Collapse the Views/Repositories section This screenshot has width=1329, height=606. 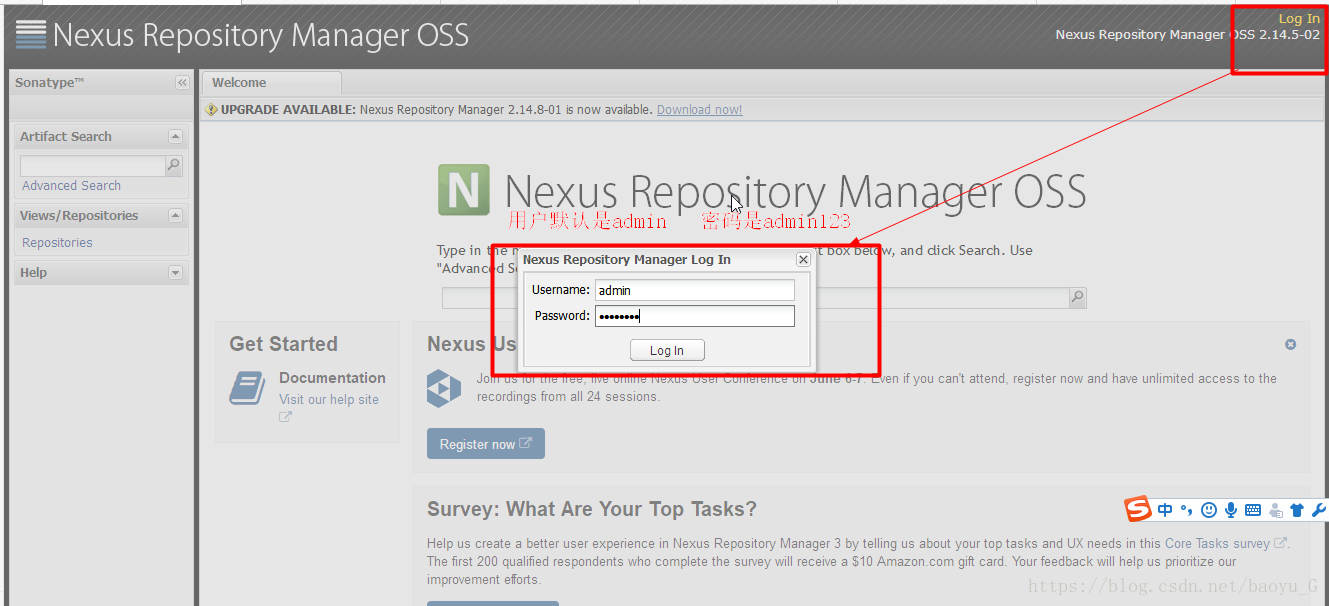175,215
